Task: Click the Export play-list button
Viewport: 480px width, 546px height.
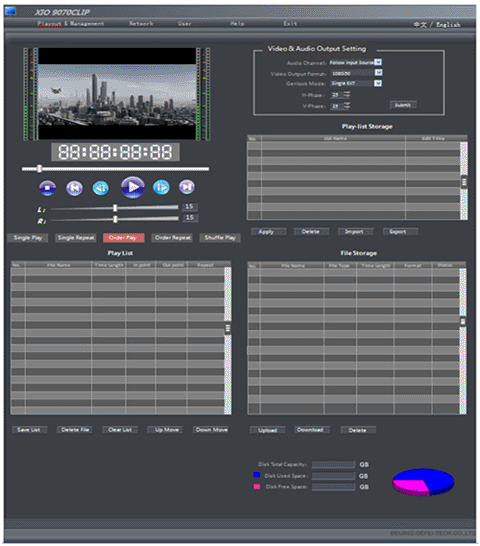Action: (400, 232)
